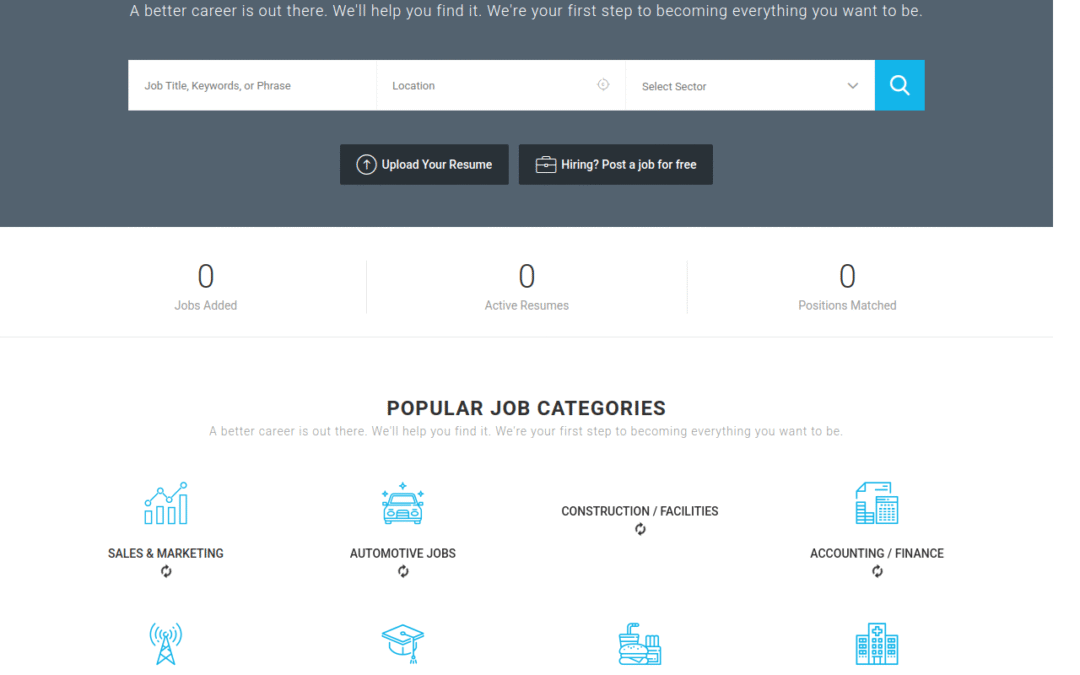Viewport: 1080px width, 675px height.
Task: Open the hospital building healthcare icon
Action: point(876,644)
